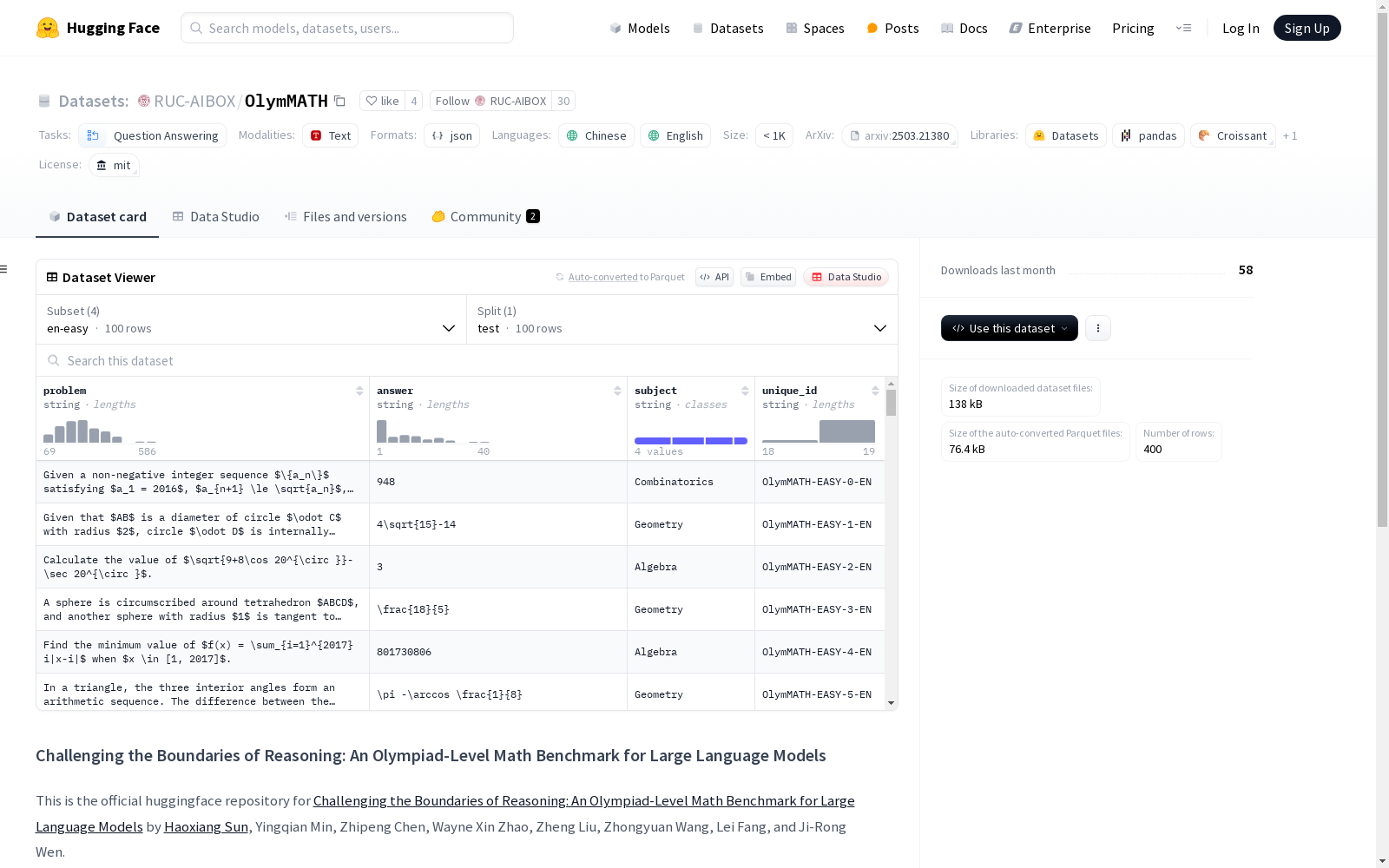
Task: Click the three-dot more options button
Action: [x=1098, y=328]
